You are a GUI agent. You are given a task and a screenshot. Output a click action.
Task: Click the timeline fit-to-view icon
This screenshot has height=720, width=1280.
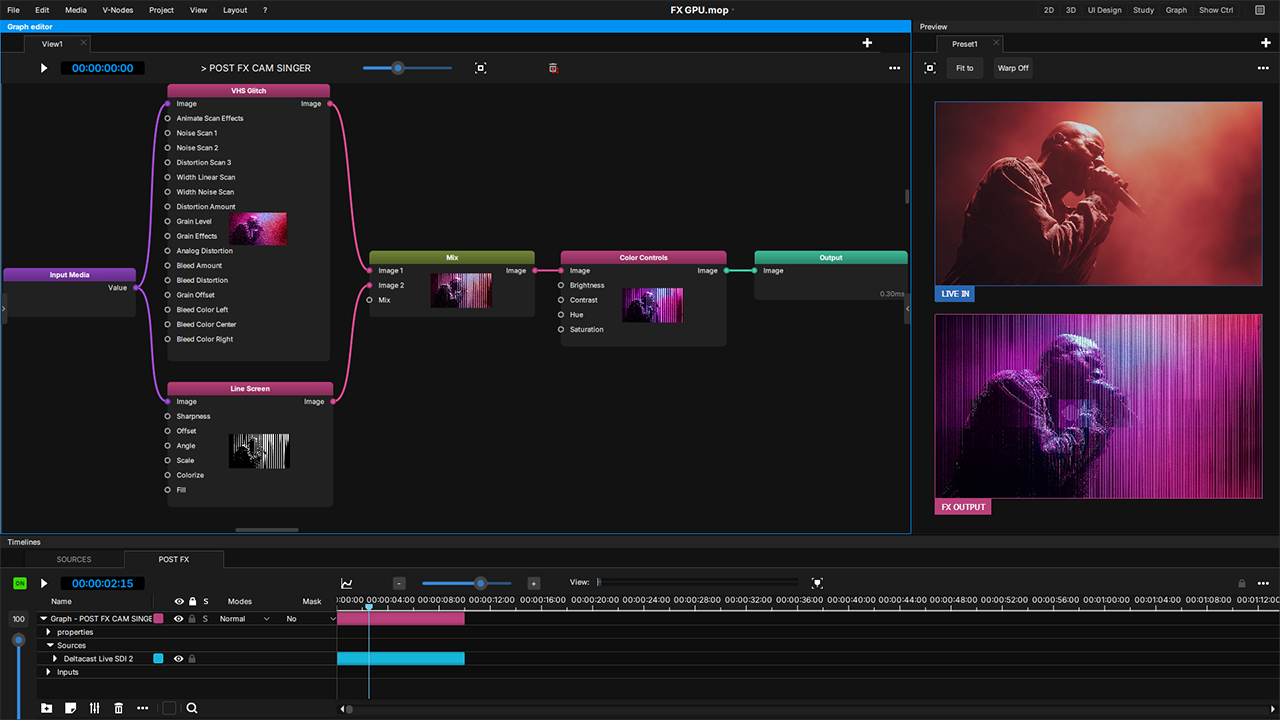tap(817, 583)
